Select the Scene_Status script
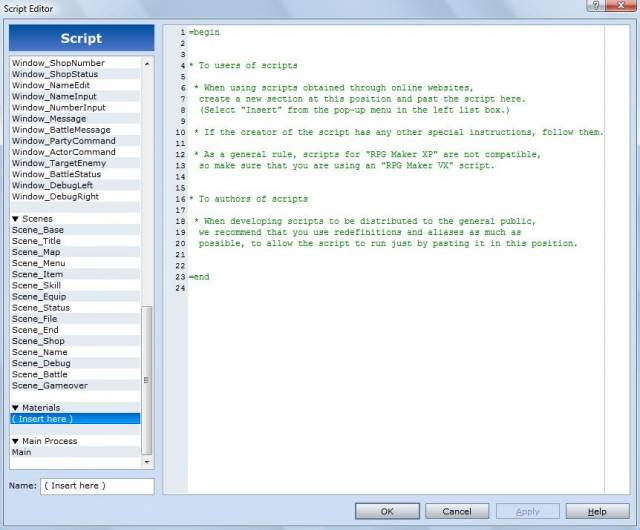 (x=76, y=307)
